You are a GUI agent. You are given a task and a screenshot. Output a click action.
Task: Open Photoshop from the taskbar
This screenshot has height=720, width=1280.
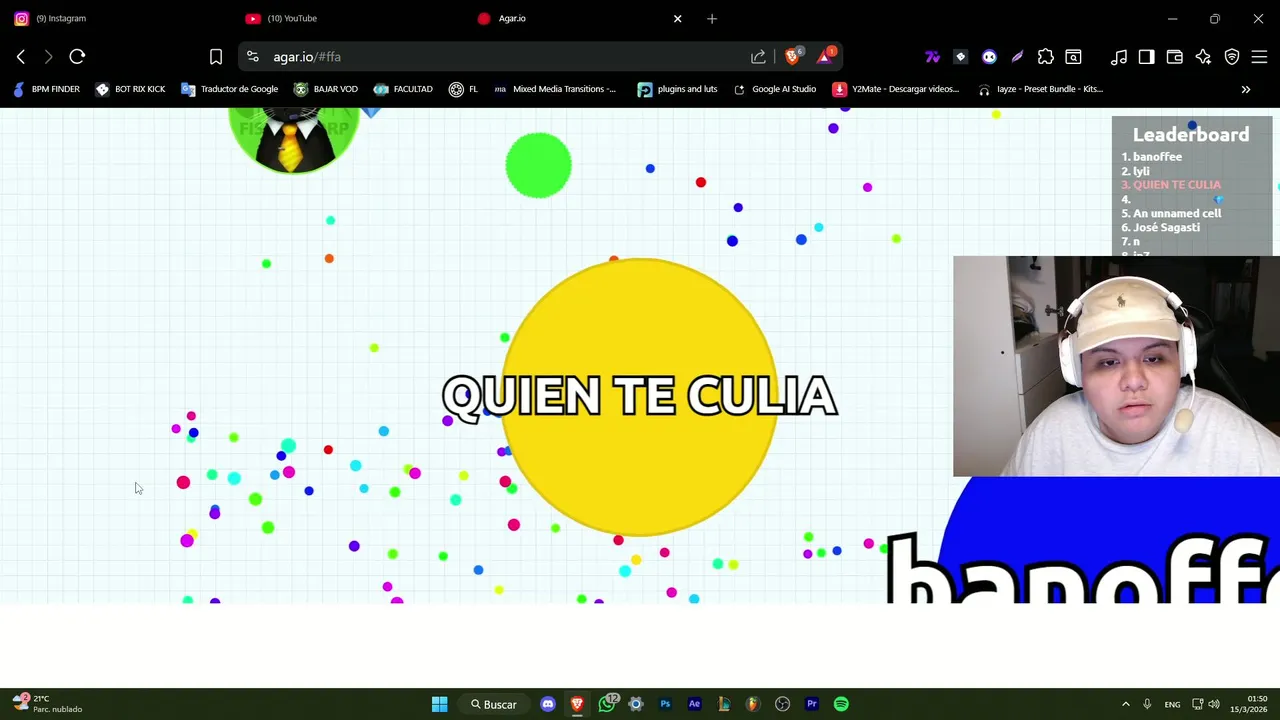pos(665,704)
